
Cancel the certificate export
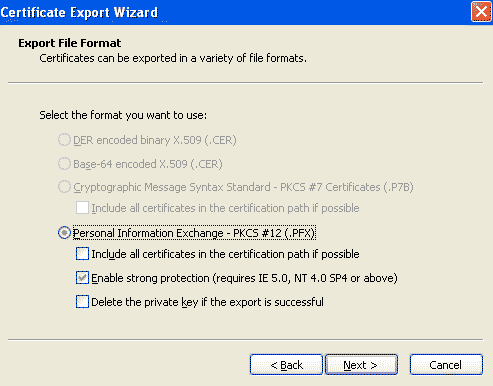pyautogui.click(x=446, y=365)
